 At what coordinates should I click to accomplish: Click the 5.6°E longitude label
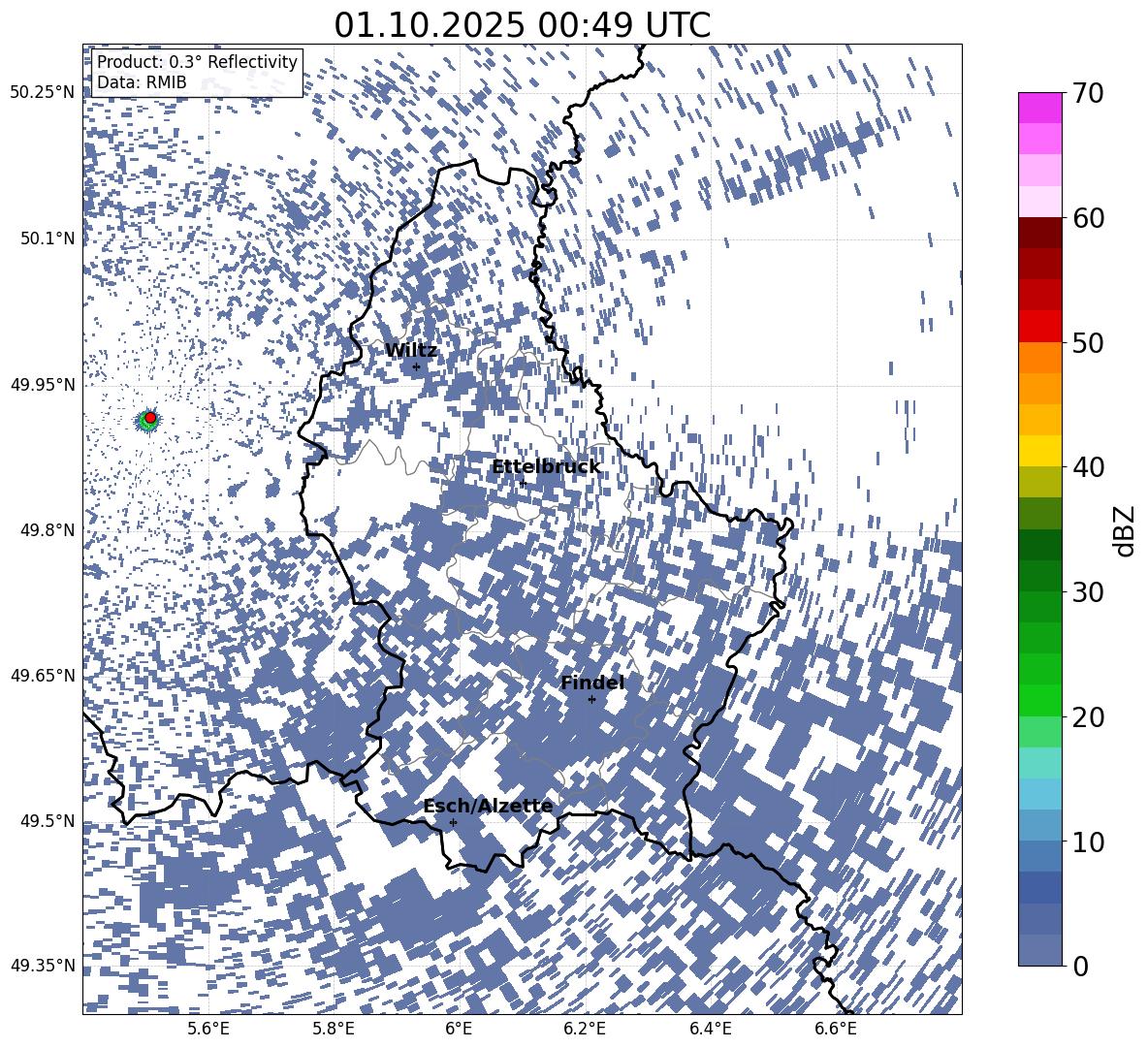pos(208,1029)
